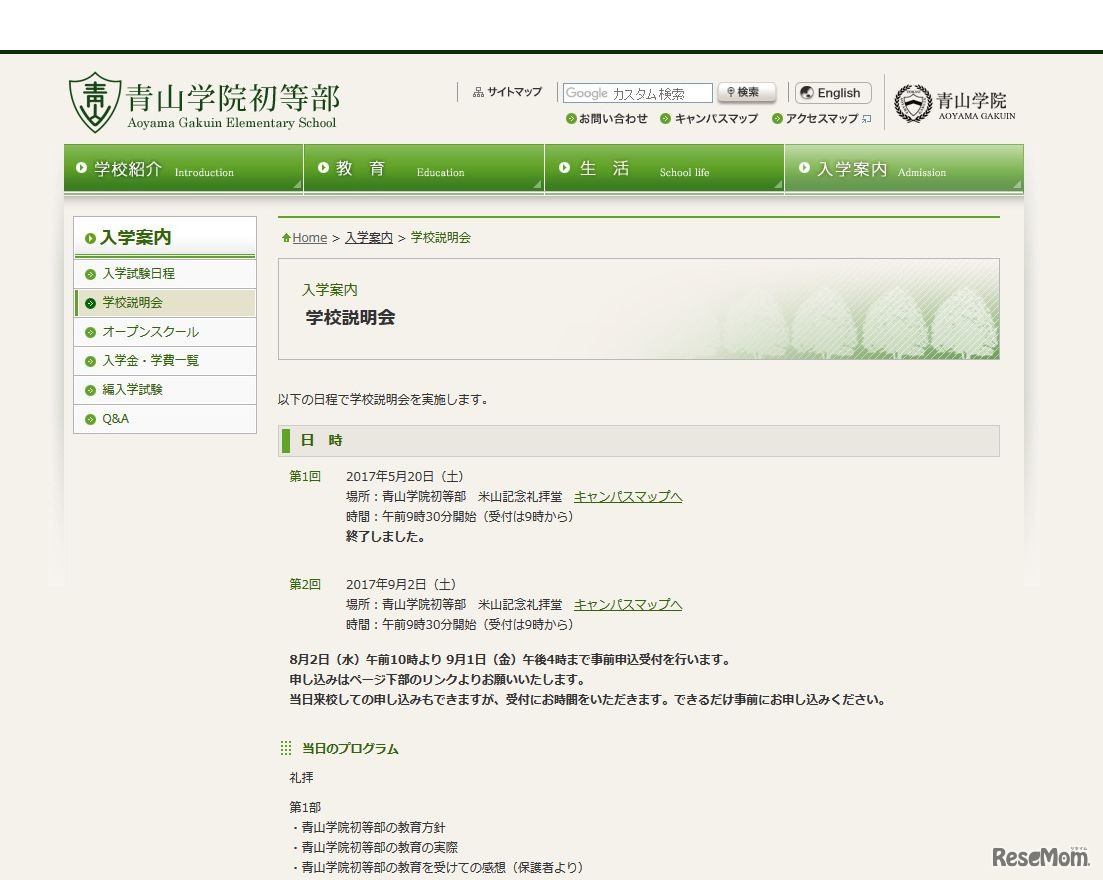
Task: Click the Q&A sidebar entry
Action: click(114, 419)
